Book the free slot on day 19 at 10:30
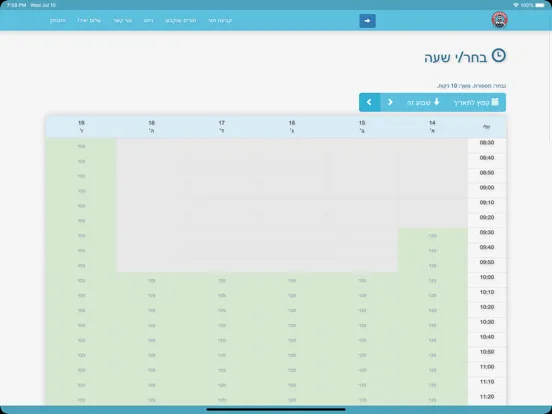 [81, 325]
